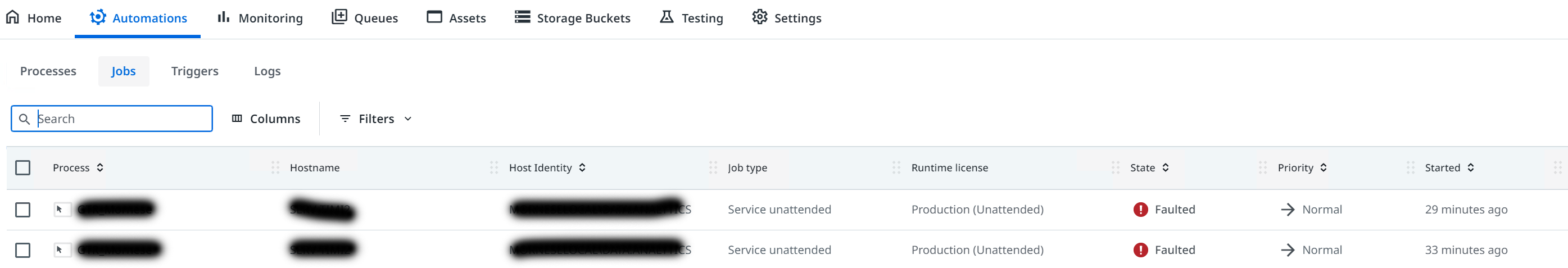Open Storage Buckets icon
This screenshot has height=268, width=1568.
click(522, 17)
